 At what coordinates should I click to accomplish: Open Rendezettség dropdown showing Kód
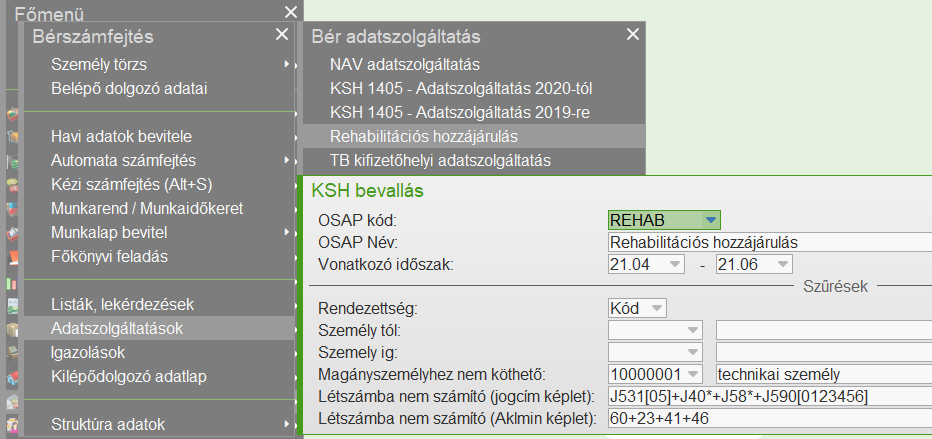[x=656, y=309]
